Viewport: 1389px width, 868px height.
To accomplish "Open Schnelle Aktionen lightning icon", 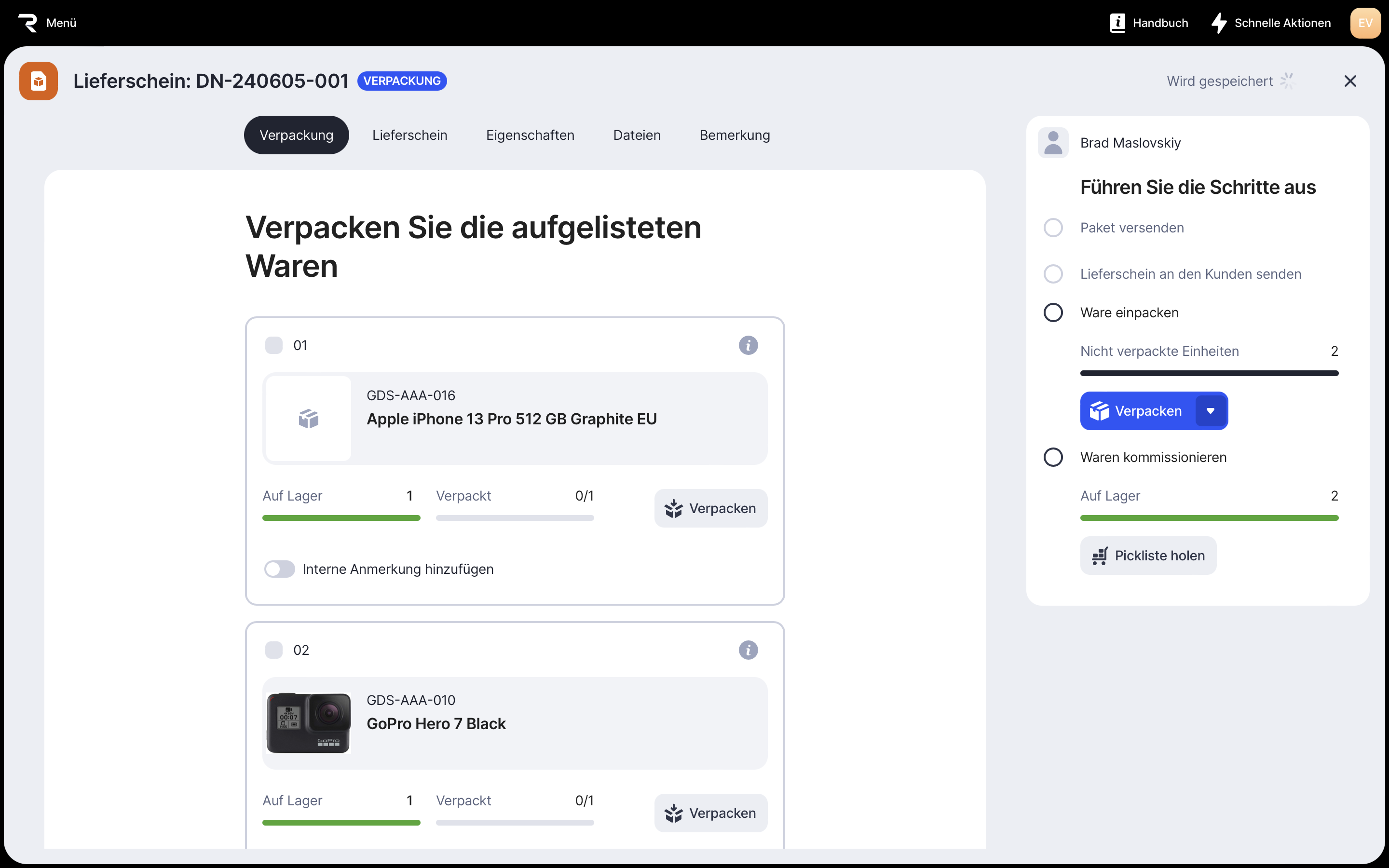I will pos(1219,23).
